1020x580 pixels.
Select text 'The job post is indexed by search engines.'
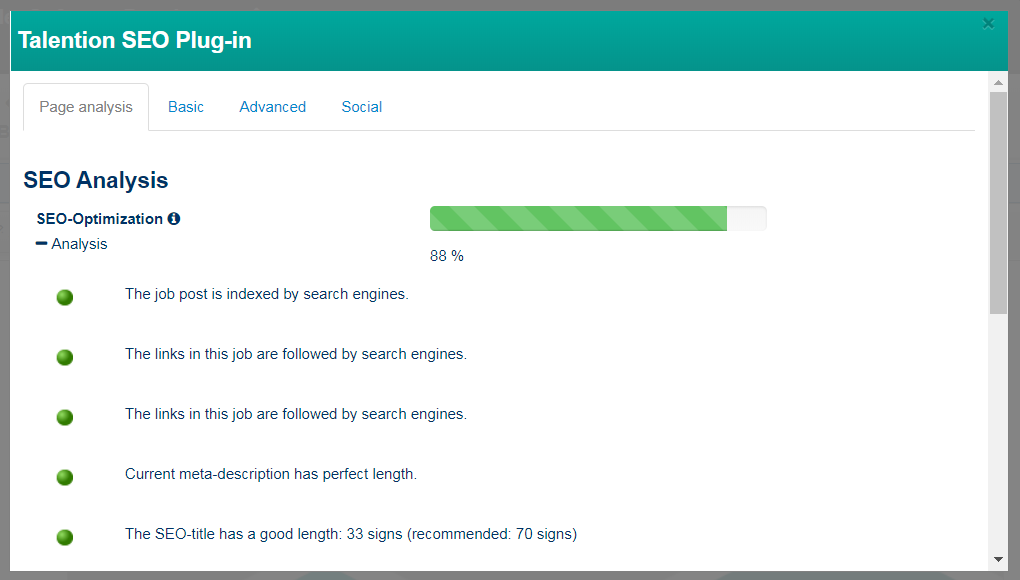click(267, 295)
